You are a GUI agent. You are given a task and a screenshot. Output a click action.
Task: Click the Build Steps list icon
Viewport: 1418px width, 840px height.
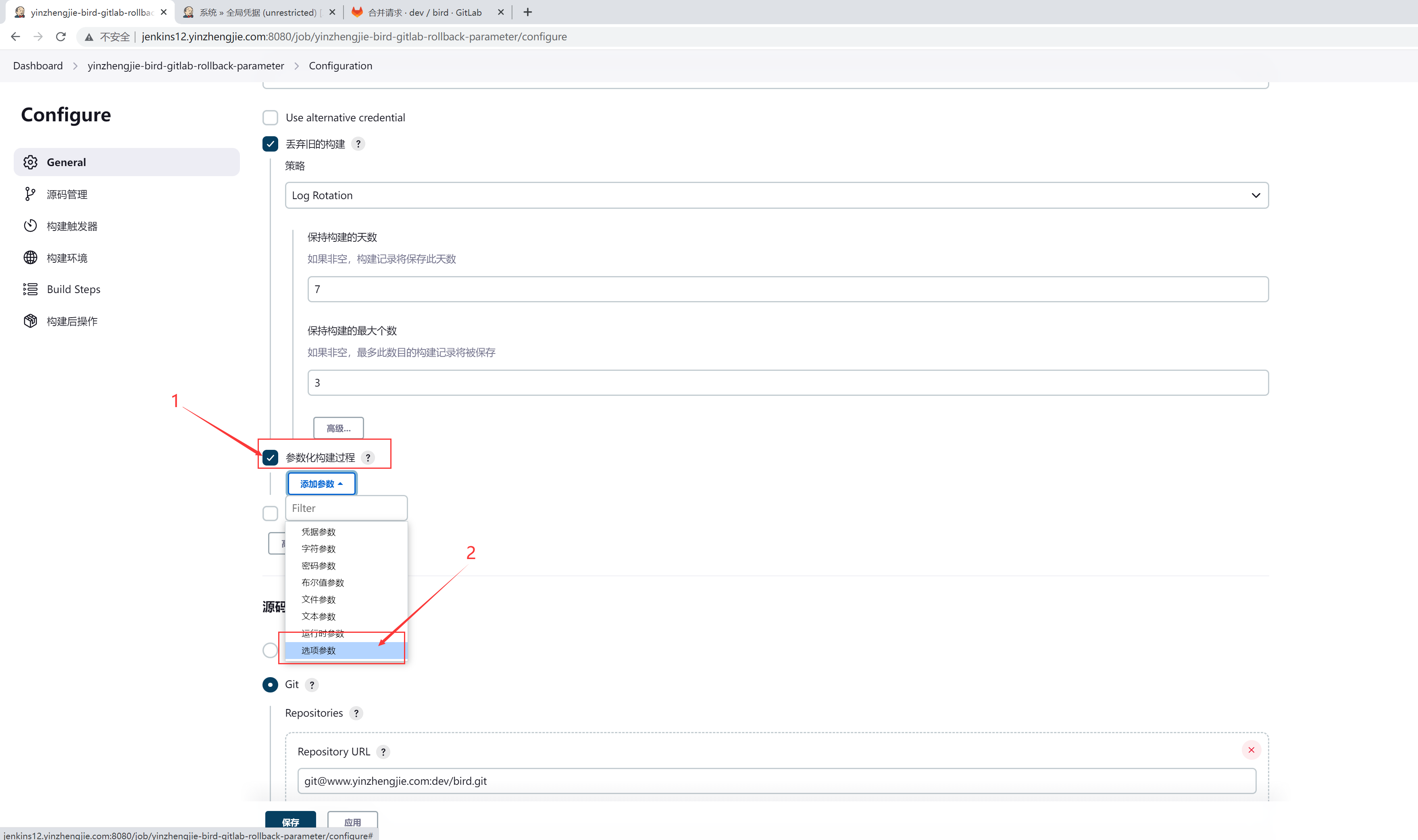31,289
